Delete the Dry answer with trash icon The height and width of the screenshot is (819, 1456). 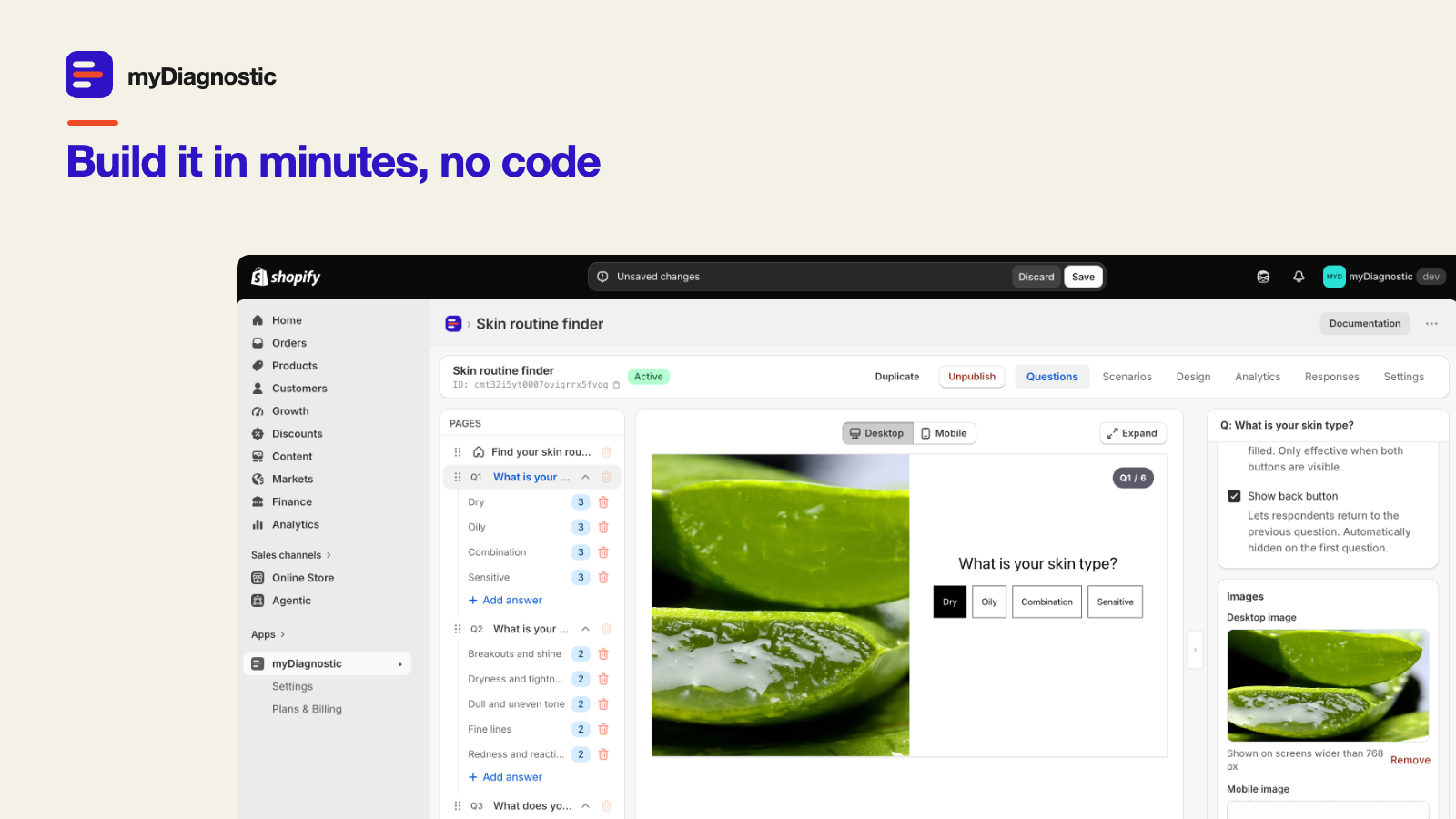[603, 502]
